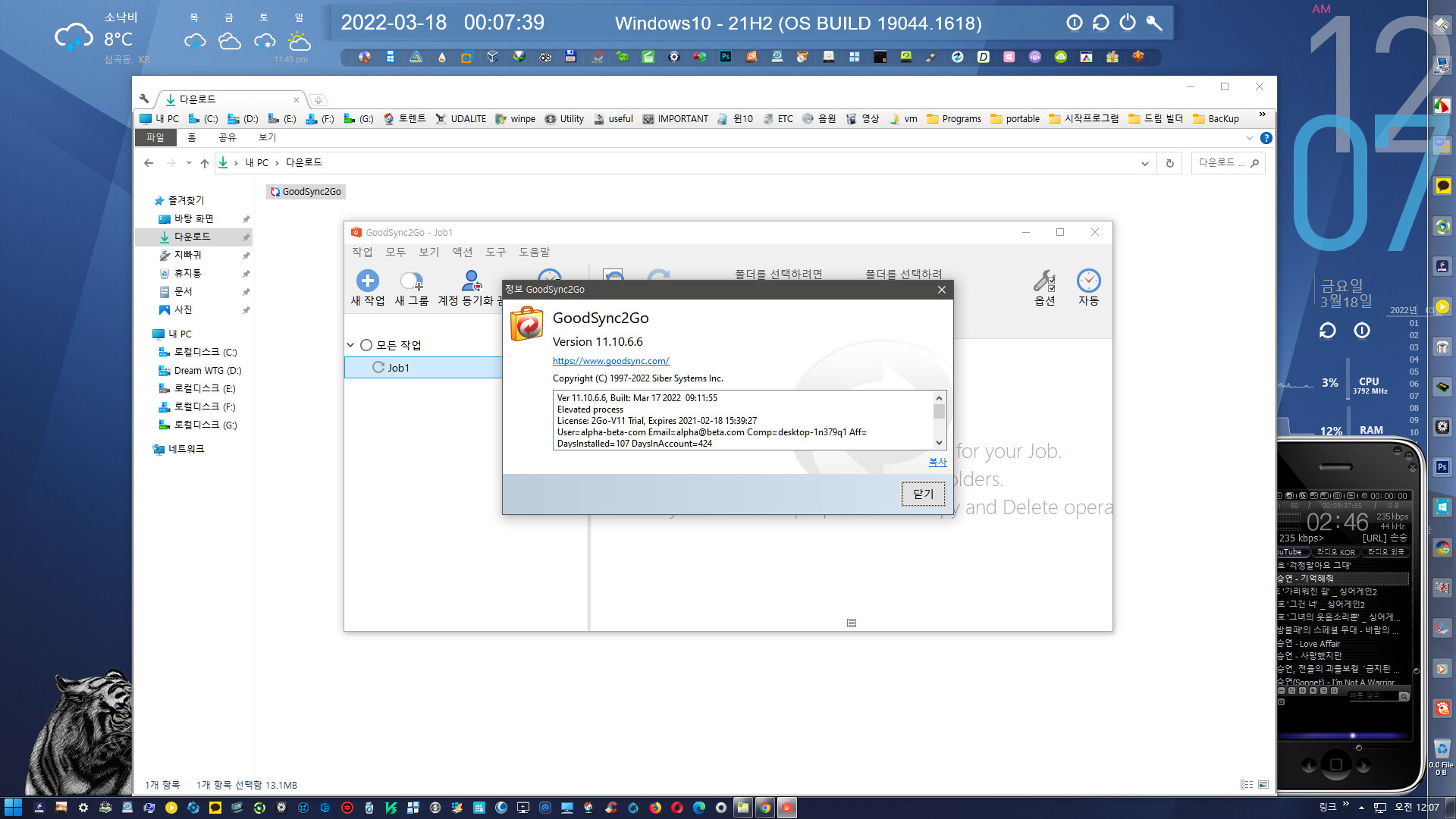Click the Photoshop icon in right dock
1456x819 pixels.
(x=1442, y=467)
